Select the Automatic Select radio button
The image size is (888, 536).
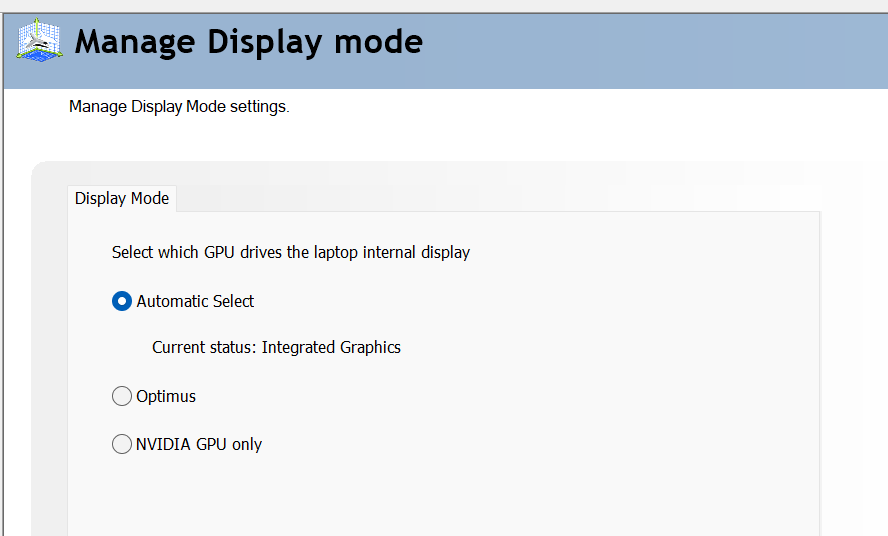122,301
